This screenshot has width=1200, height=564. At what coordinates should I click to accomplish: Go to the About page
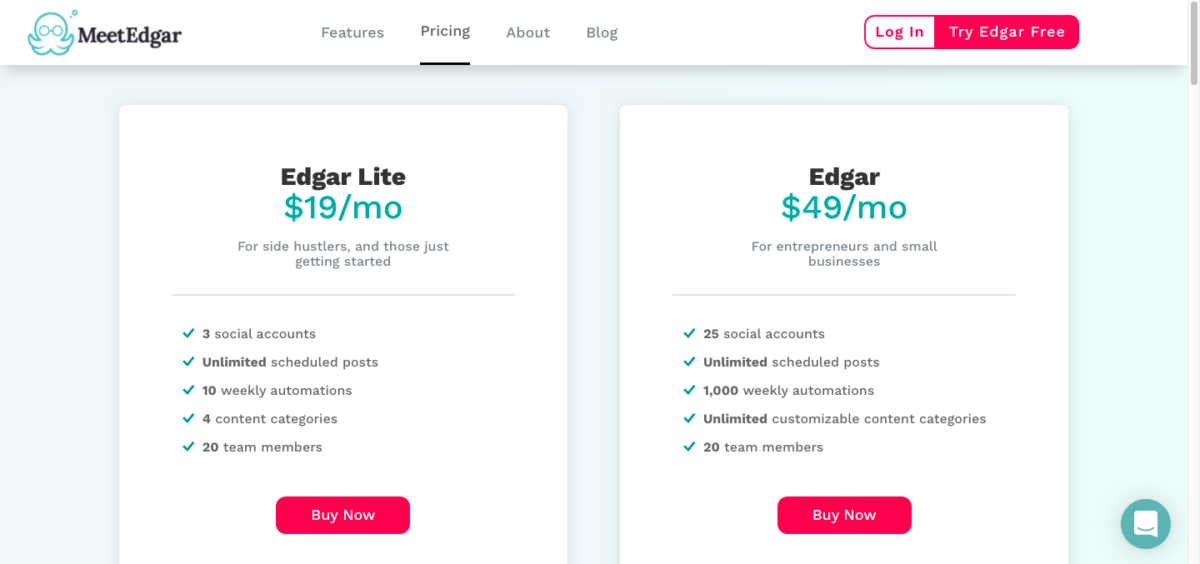coord(528,32)
